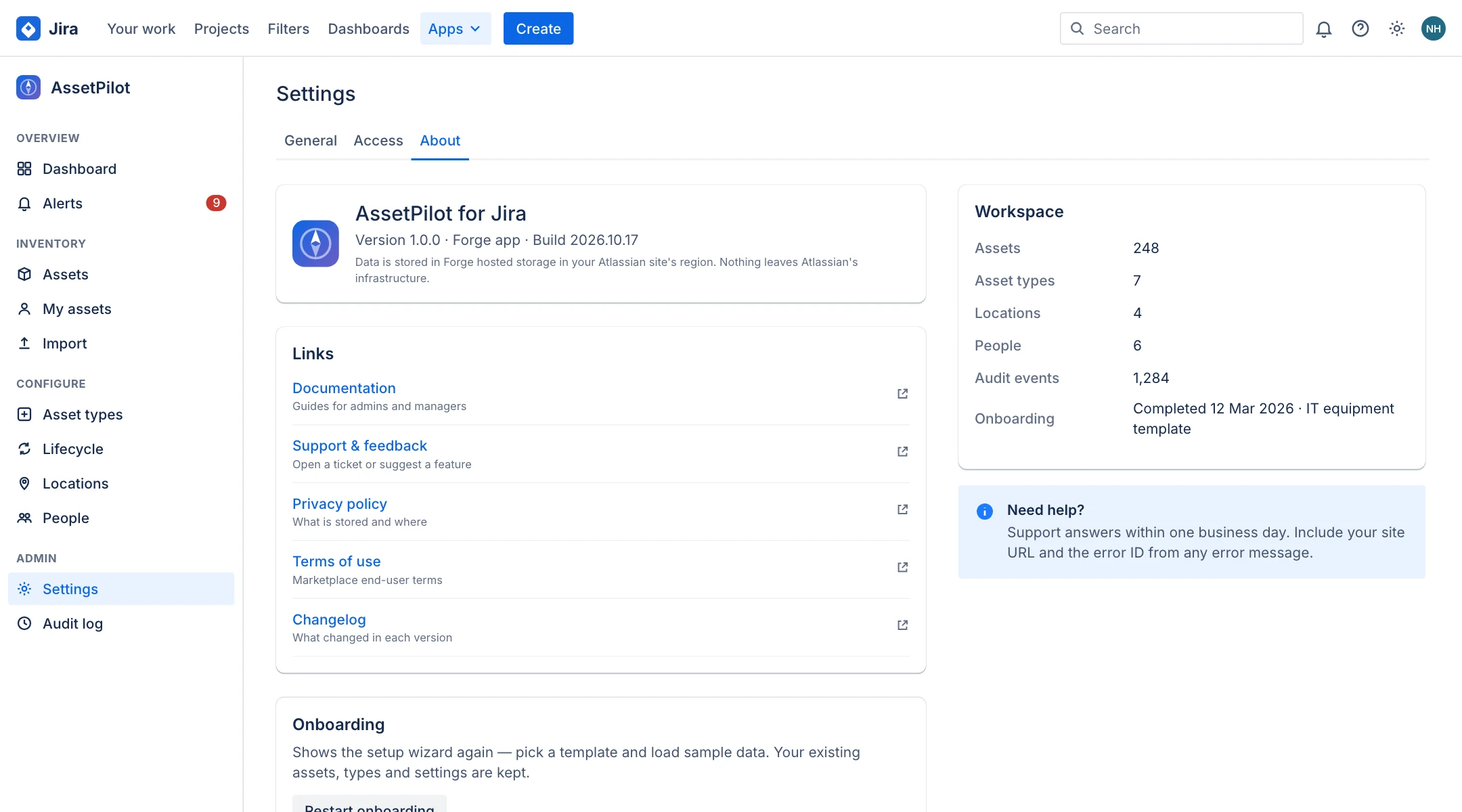Viewport: 1462px width, 812px height.
Task: Open the help question-mark icon
Action: pos(1360,28)
